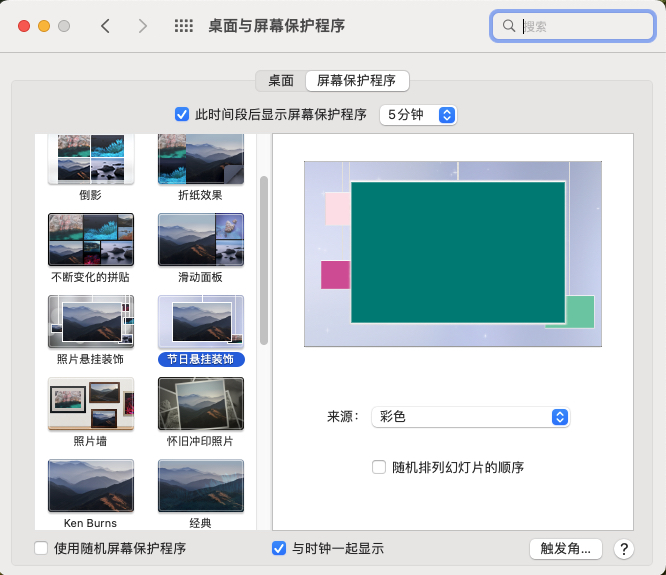Open the help question mark button
Viewport: 666px width, 575px height.
coord(624,548)
